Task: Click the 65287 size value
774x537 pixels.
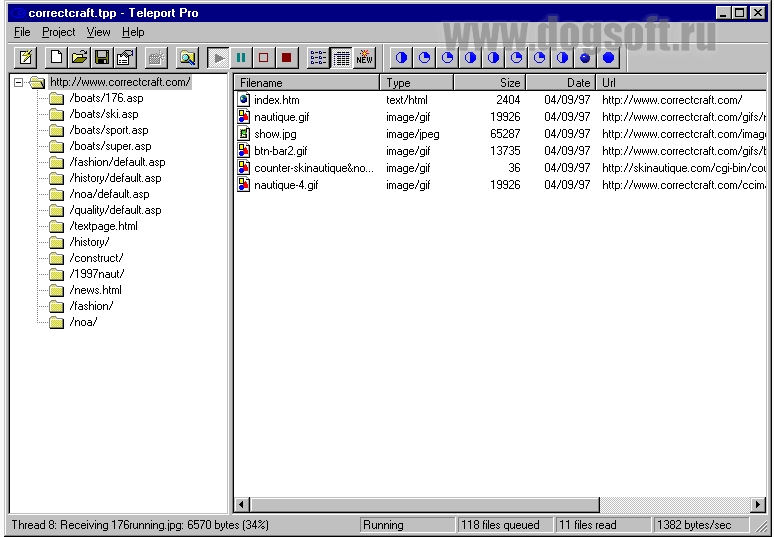Action: click(505, 134)
